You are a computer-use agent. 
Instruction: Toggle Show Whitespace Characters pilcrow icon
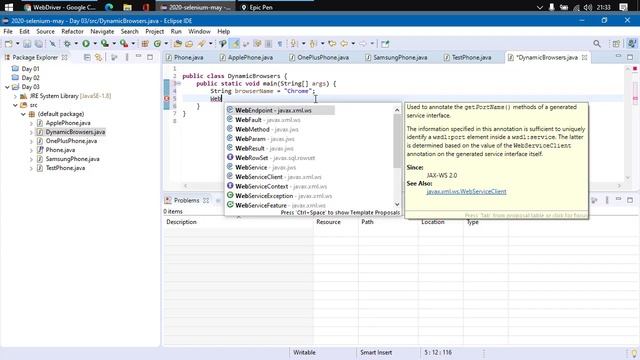pos(280,44)
